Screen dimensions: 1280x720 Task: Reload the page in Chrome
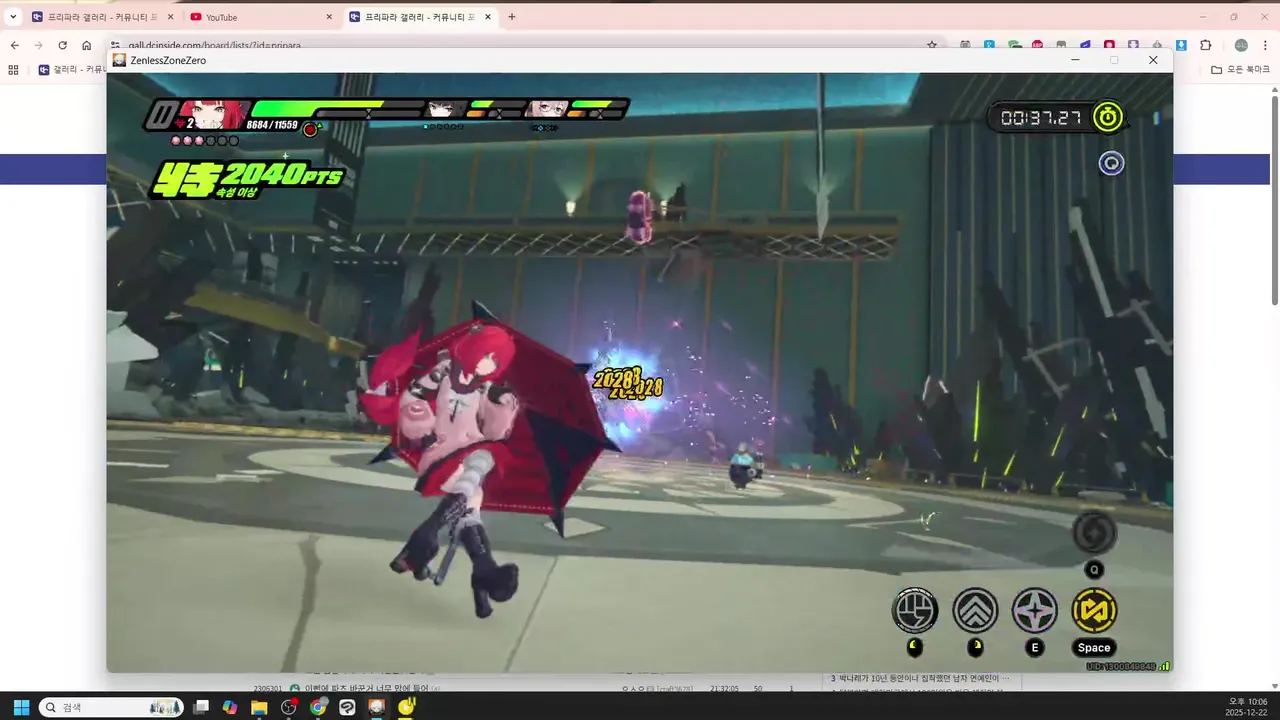(x=62, y=45)
